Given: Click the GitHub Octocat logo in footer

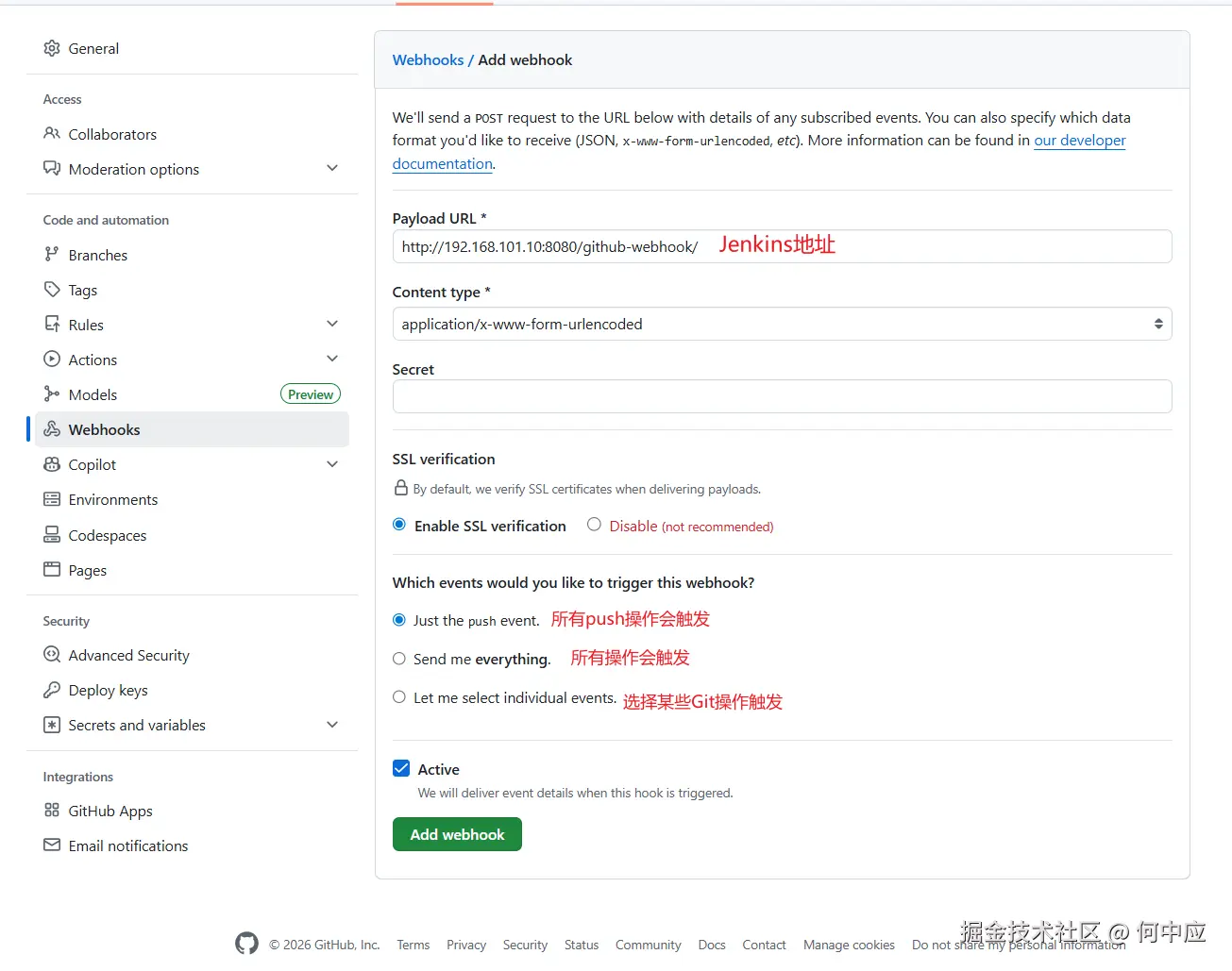Looking at the screenshot, I should point(247,944).
